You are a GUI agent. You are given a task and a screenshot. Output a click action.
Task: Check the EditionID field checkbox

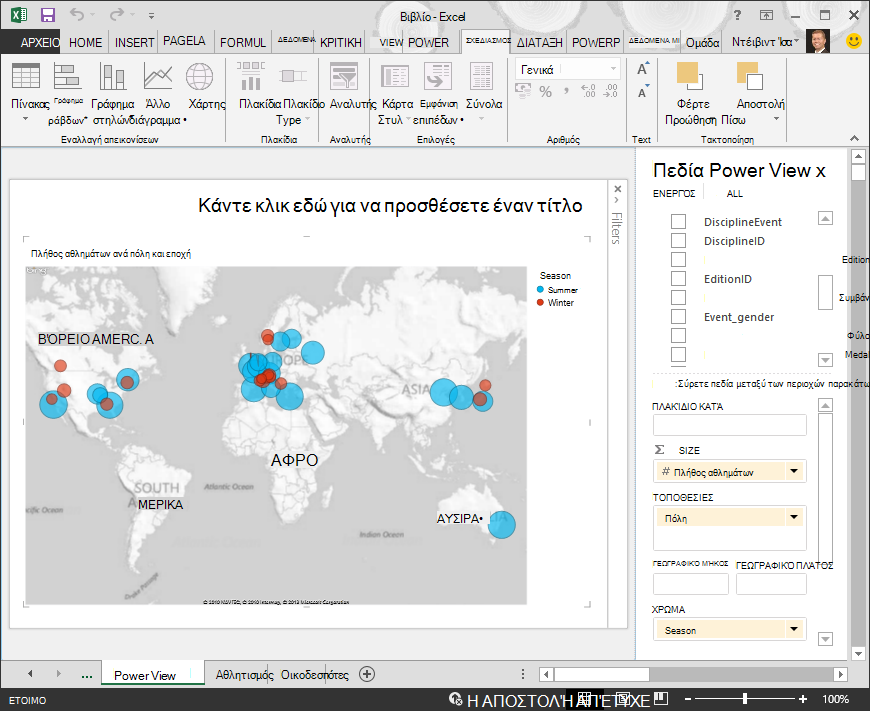point(678,278)
